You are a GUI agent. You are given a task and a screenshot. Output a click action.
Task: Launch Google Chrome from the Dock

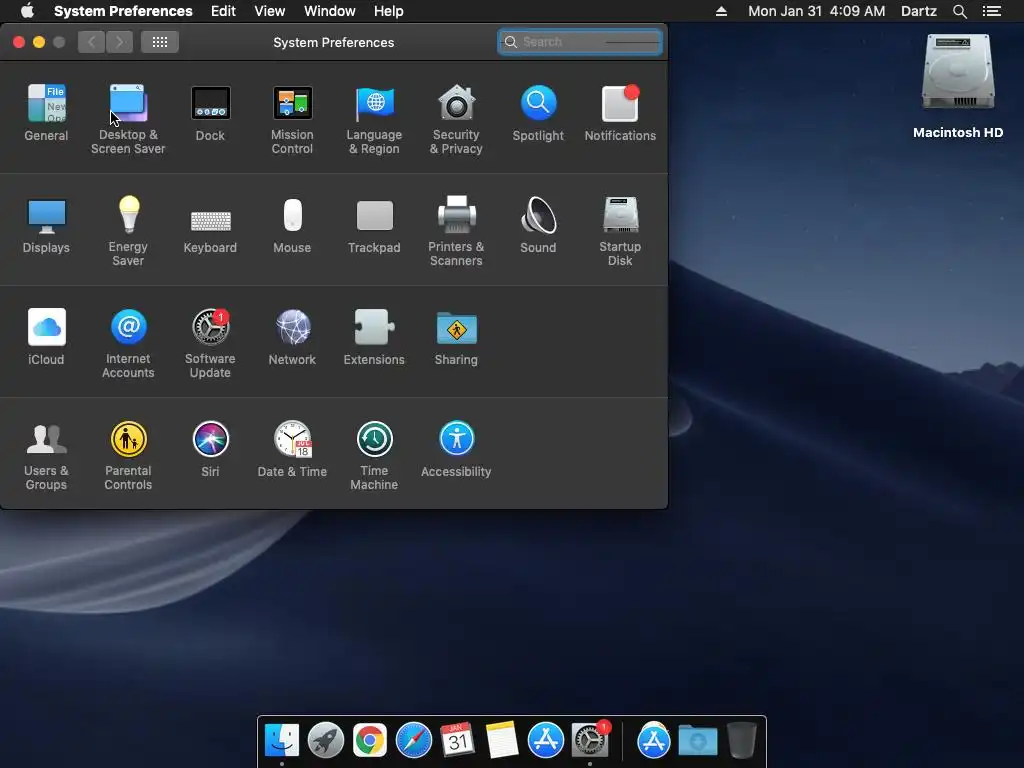(370, 741)
